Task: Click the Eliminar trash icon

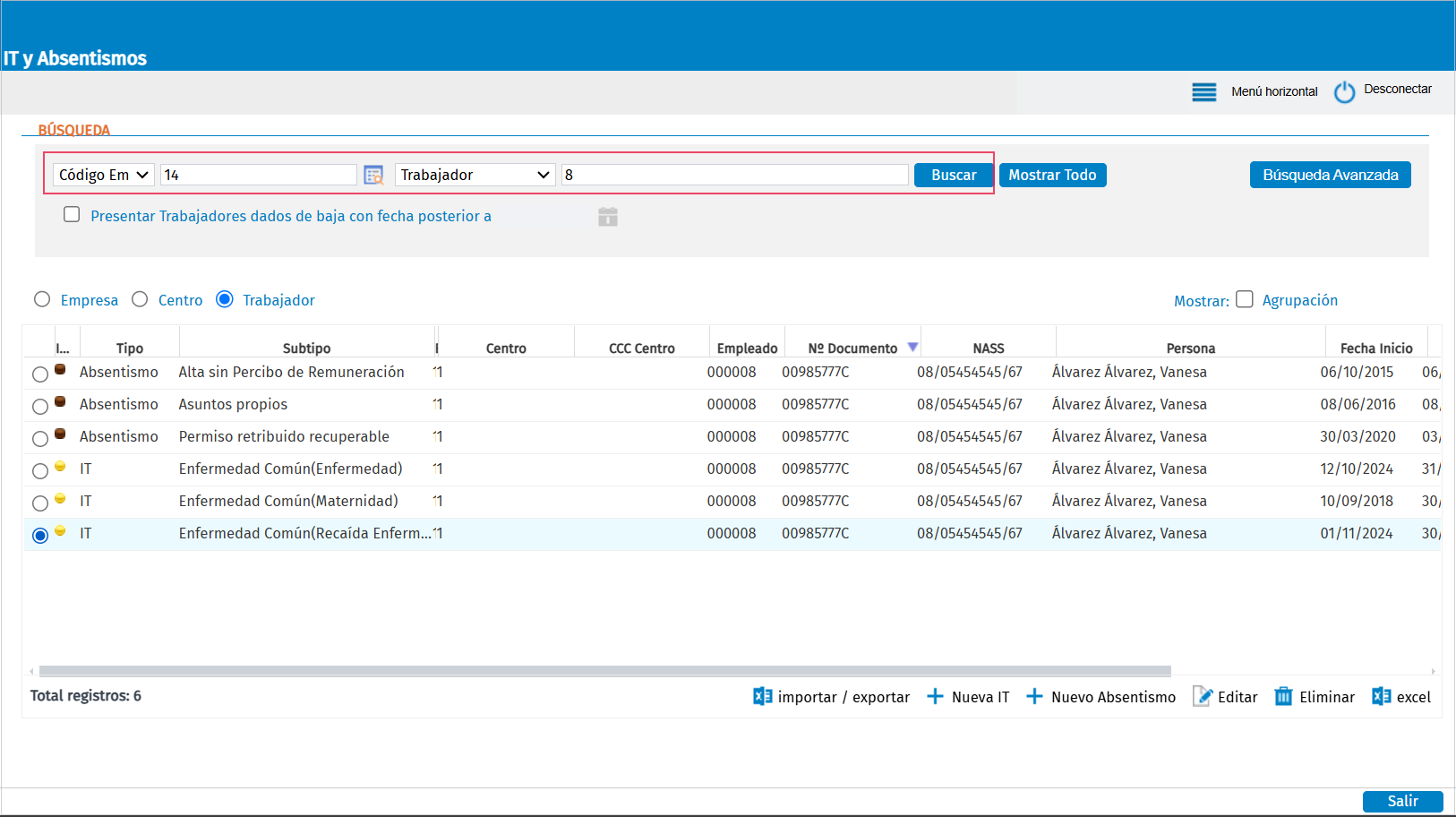Action: point(1283,696)
